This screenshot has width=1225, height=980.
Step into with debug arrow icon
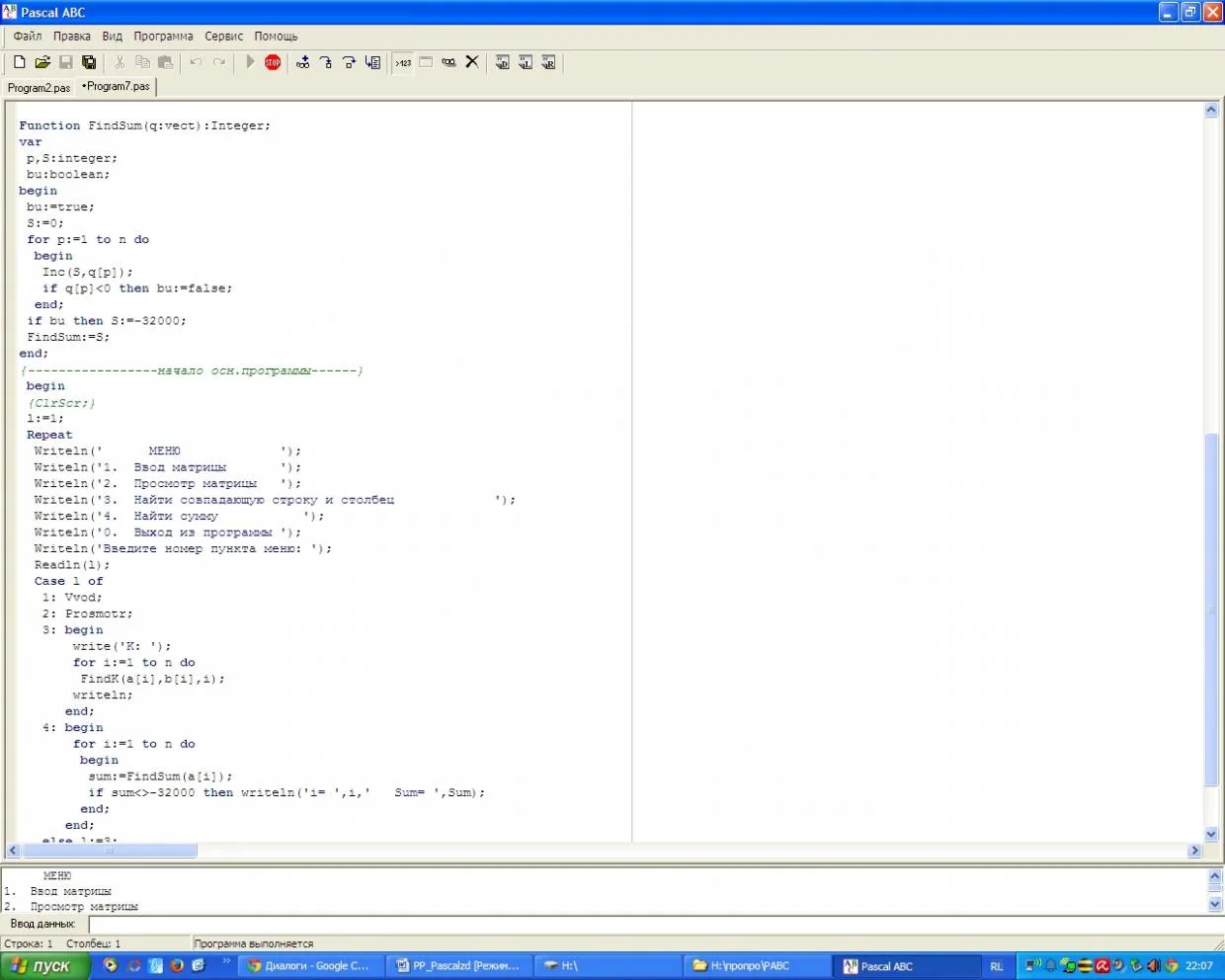326,62
